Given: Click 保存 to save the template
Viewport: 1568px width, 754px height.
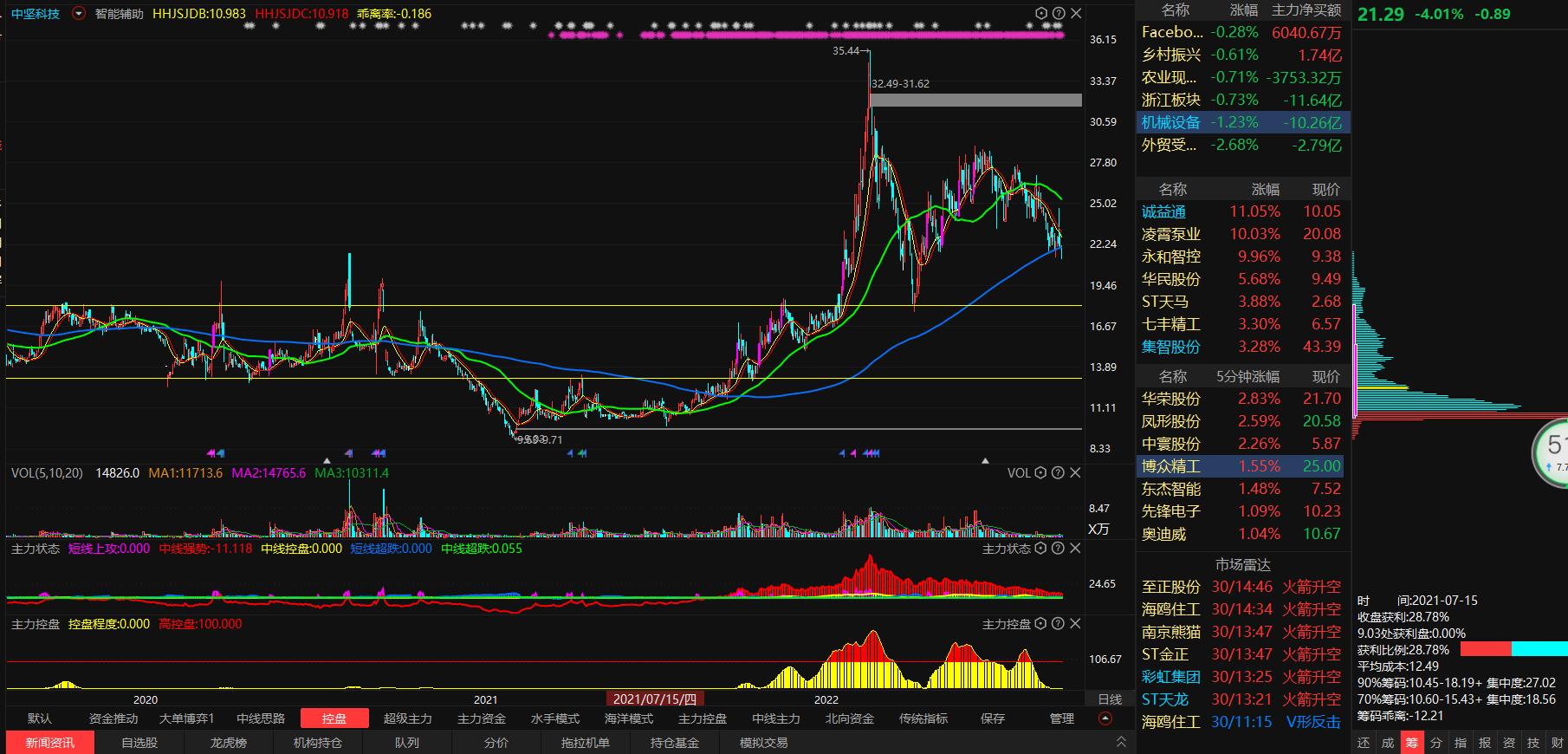Looking at the screenshot, I should 993,718.
